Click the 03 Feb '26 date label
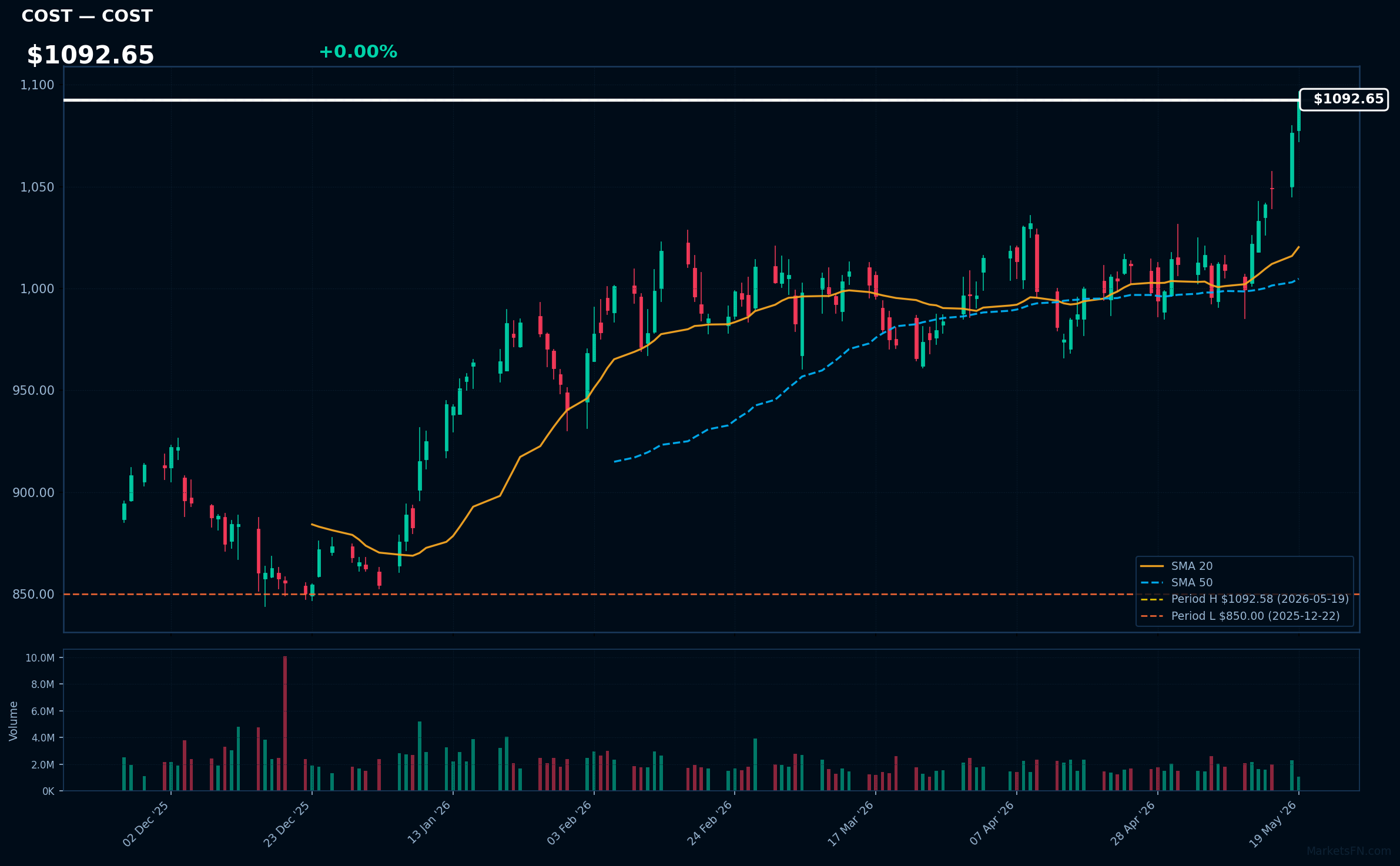The height and width of the screenshot is (866, 1400). (570, 823)
